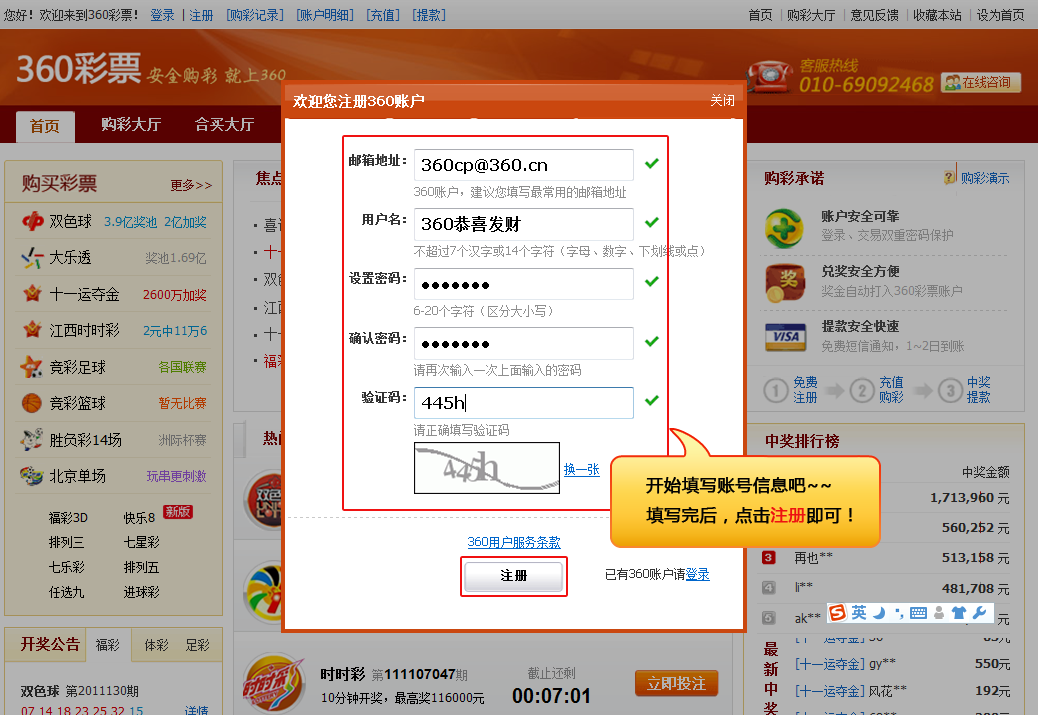
Task: Click into the 设置密码 field
Action: pyautogui.click(x=523, y=284)
